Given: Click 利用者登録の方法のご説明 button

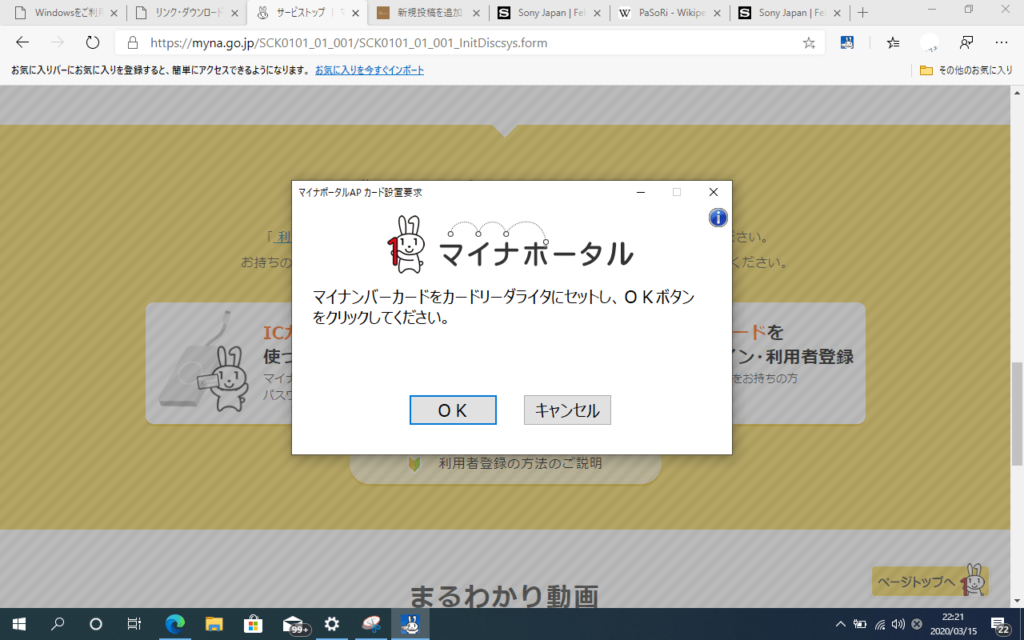Looking at the screenshot, I should tap(505, 464).
